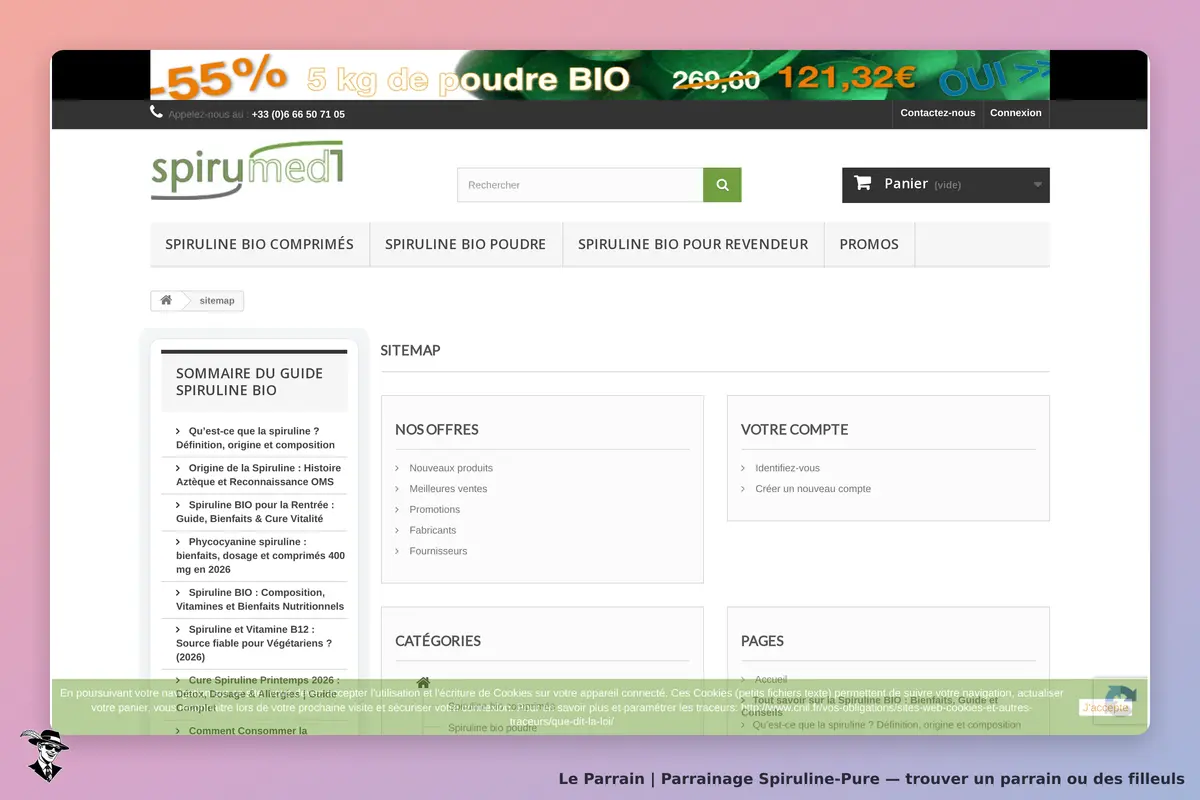Screen dimensions: 1200x800
Task: Click the Spirumed logo
Action: (247, 170)
